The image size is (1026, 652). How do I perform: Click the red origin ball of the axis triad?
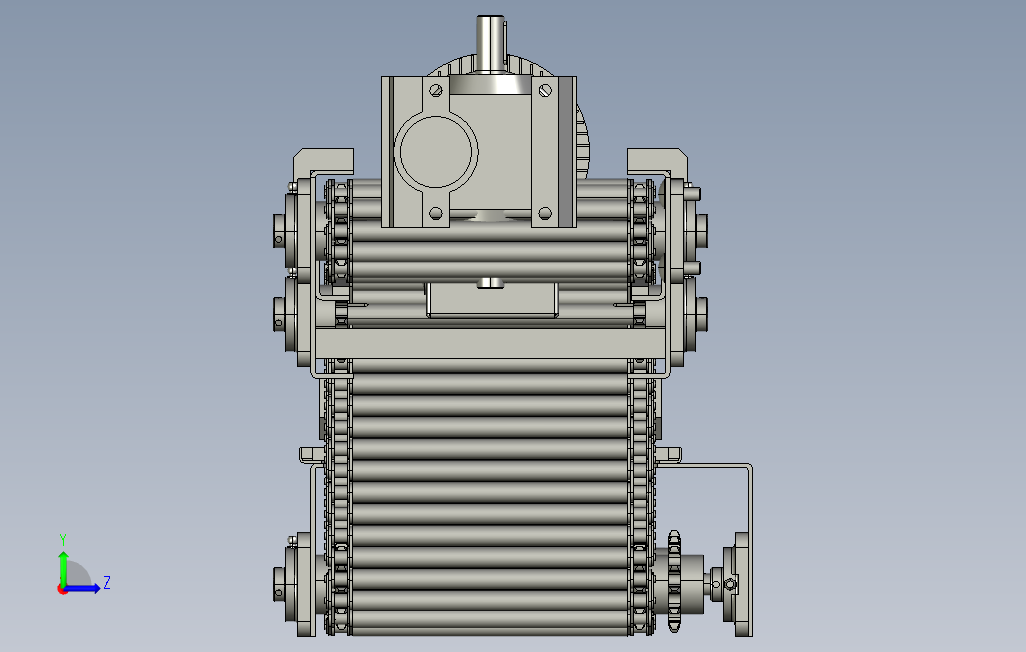click(x=62, y=590)
